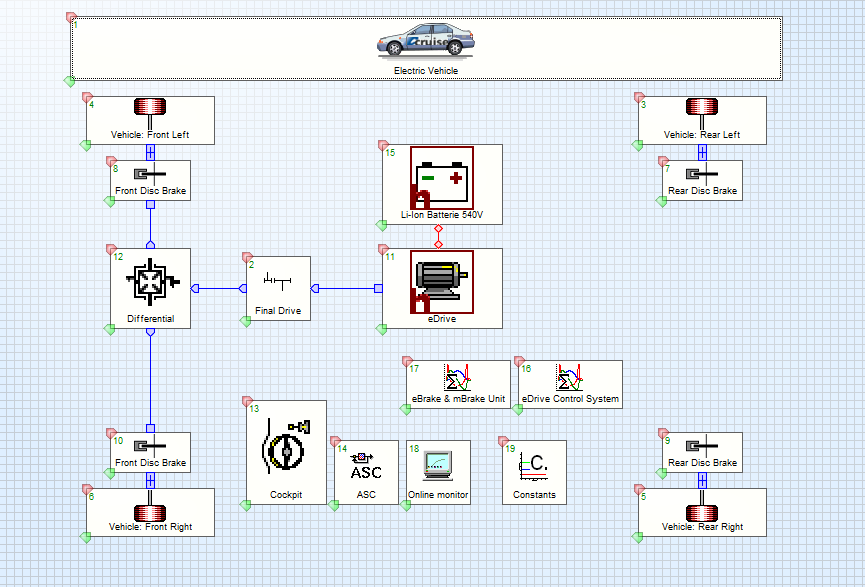Click the 'Li-Ion Batterie 540V' label

[442, 215]
